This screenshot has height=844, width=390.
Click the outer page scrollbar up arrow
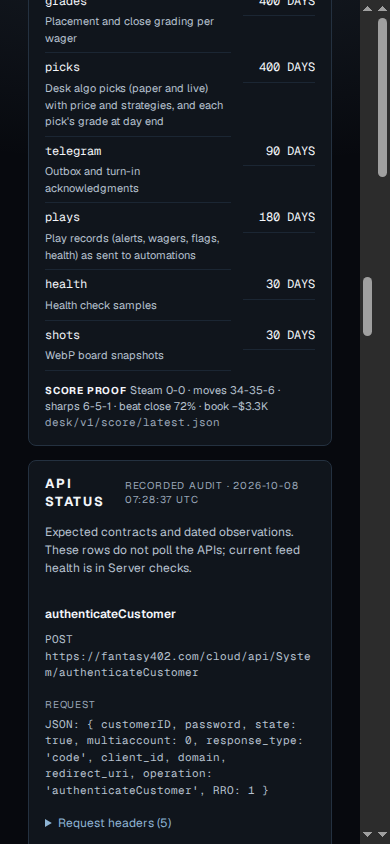tap(382, 9)
